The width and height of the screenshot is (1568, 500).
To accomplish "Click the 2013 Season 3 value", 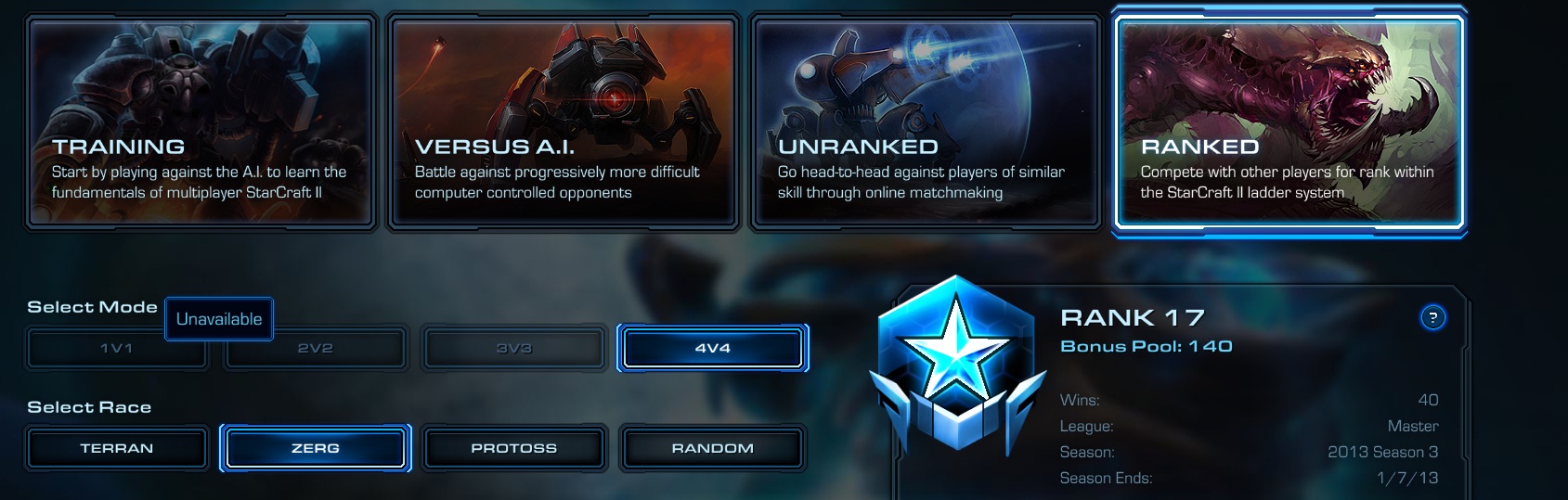I will (x=1383, y=452).
